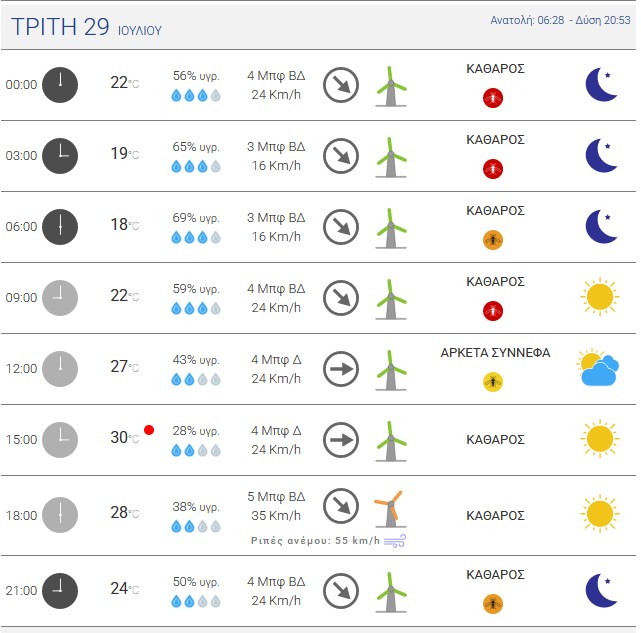Click the 18°C temperature at 06:00
641x633 pixels.
click(x=125, y=224)
